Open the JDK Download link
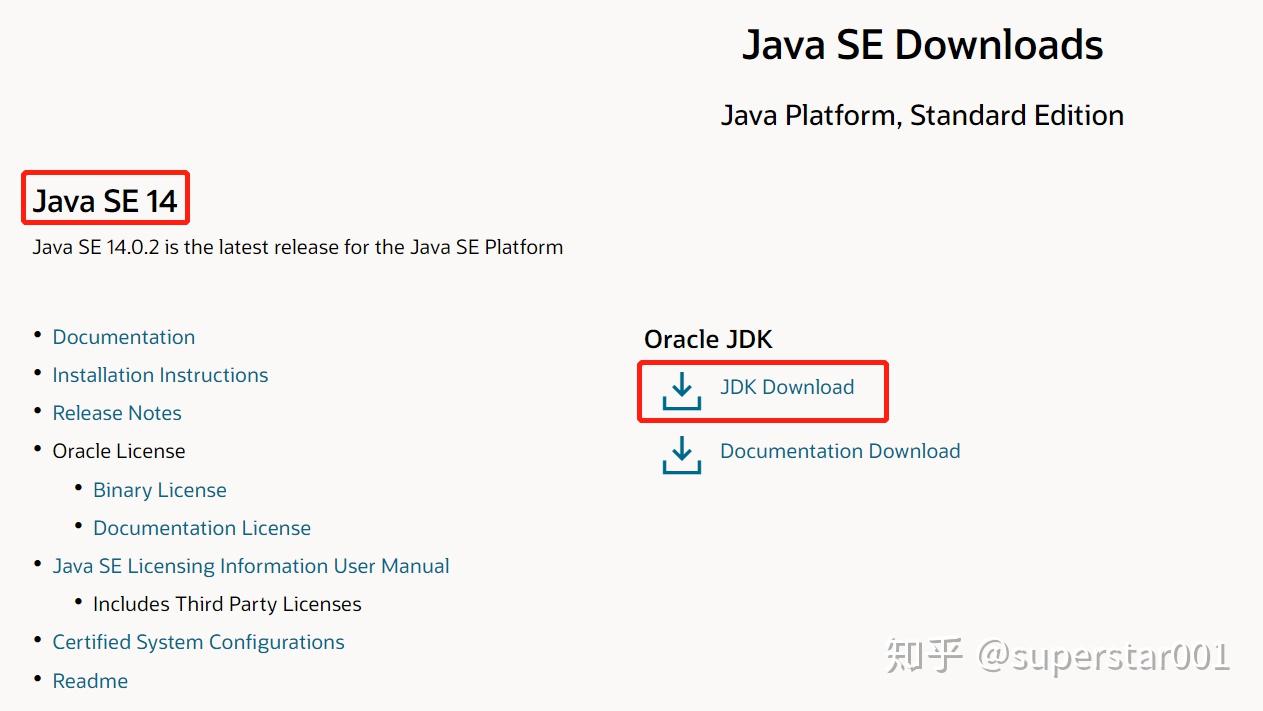This screenshot has width=1263, height=711. 787,387
